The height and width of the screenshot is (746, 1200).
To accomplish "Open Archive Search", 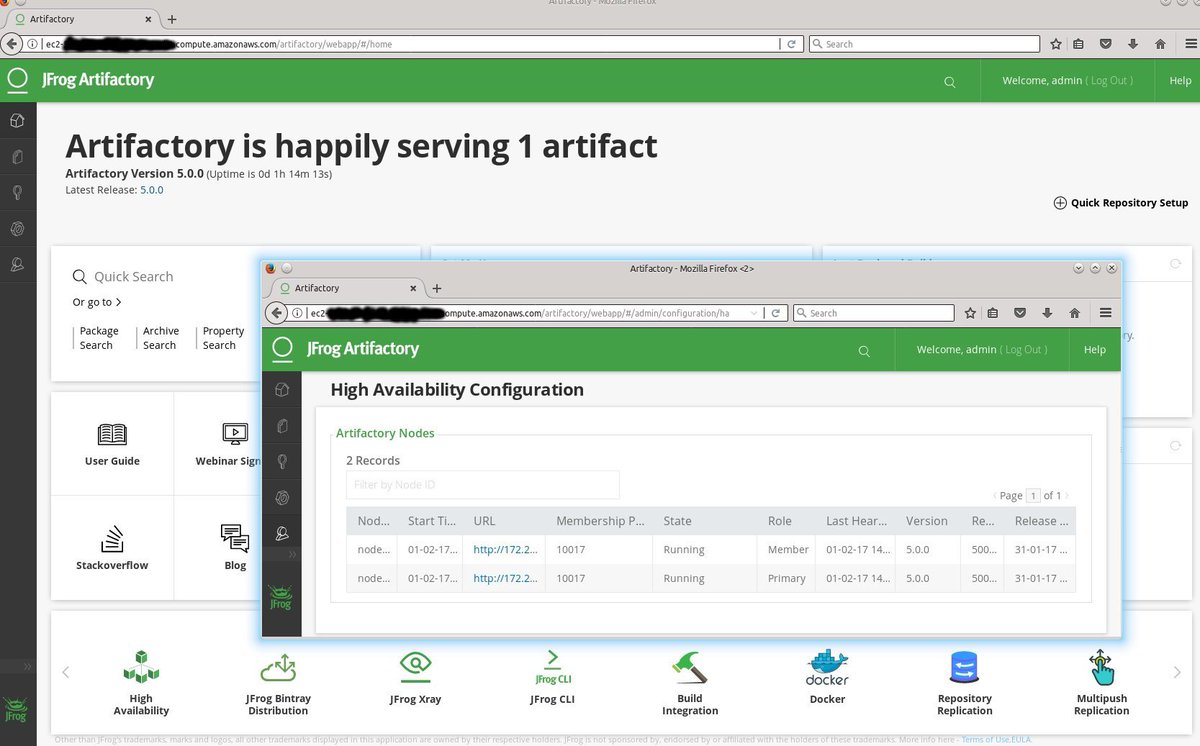I will coord(160,338).
